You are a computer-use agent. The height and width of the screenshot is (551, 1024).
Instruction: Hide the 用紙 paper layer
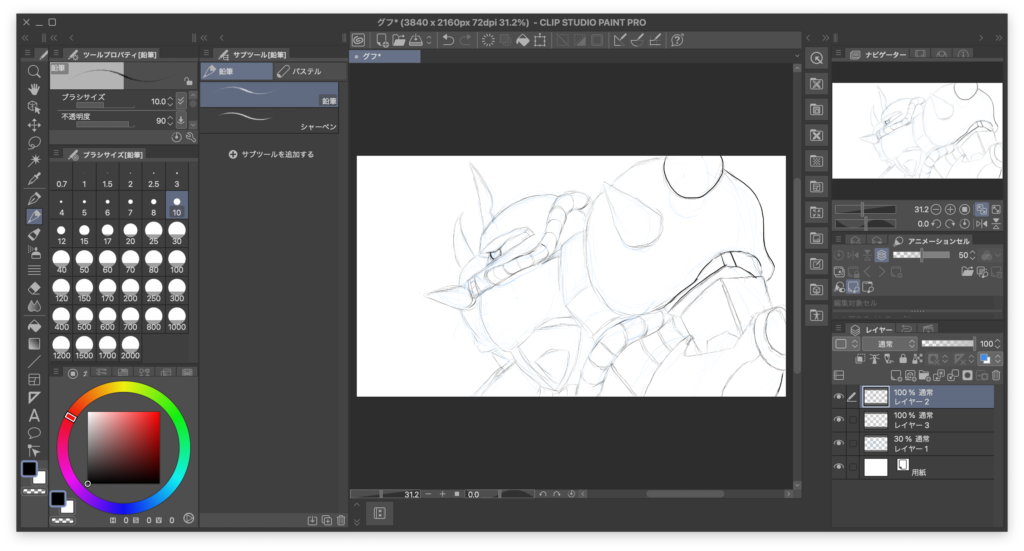(838, 467)
